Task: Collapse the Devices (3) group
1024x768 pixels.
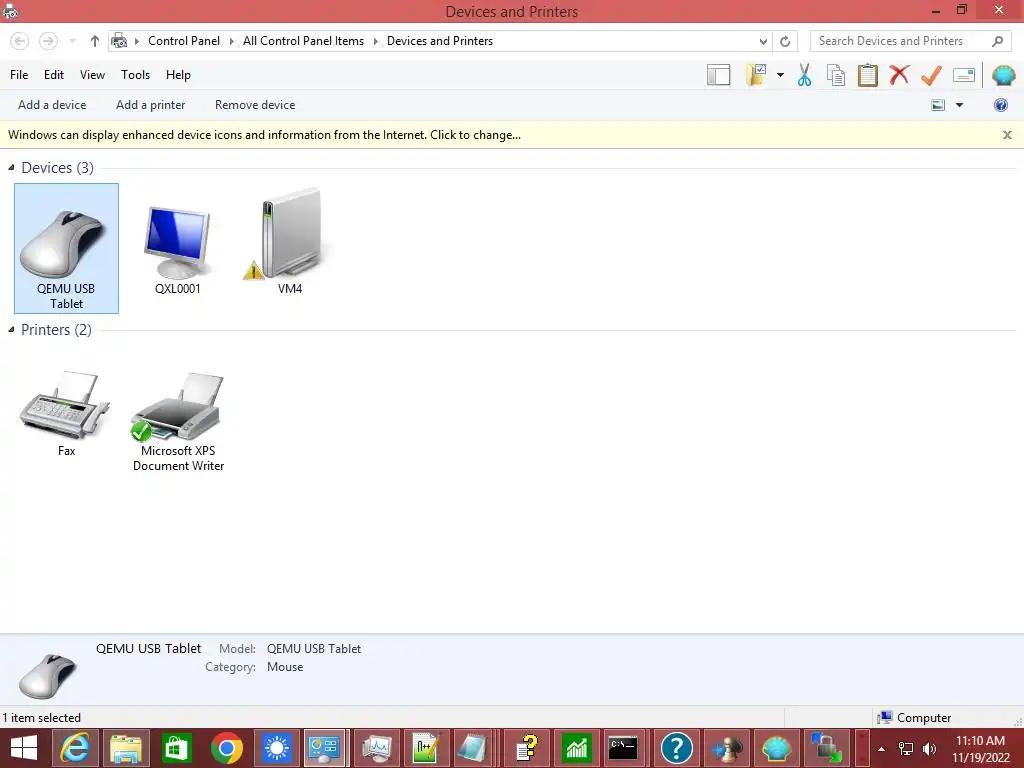Action: click(11, 168)
